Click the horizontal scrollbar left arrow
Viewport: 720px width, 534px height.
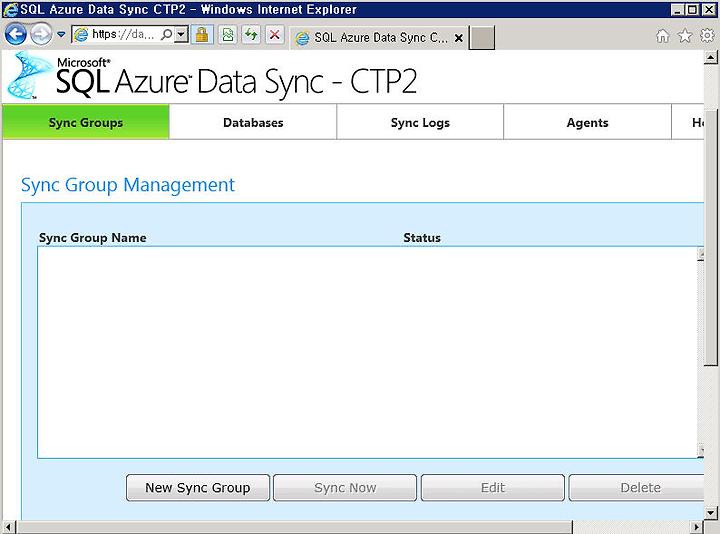(9, 527)
